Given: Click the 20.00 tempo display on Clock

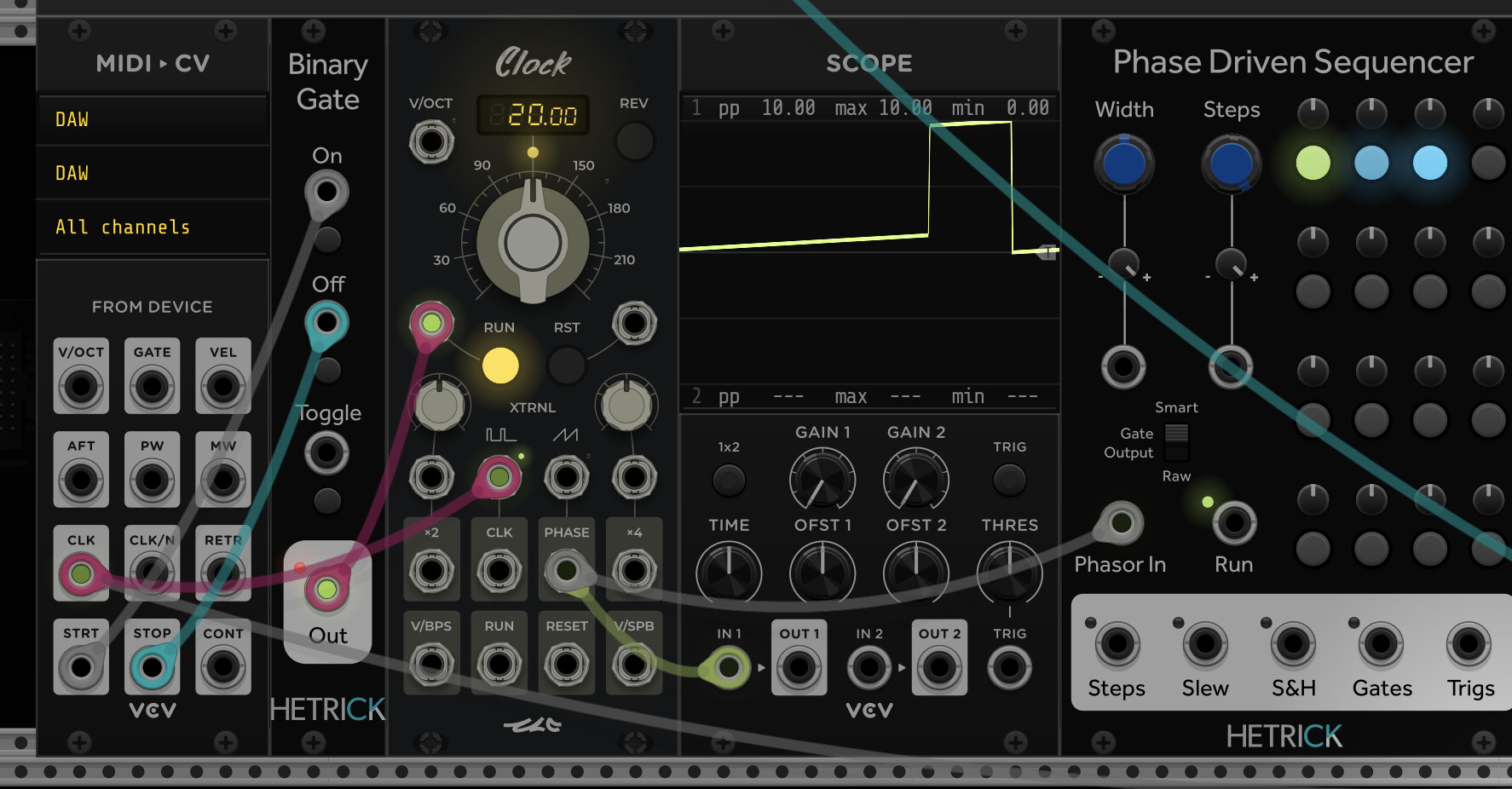Looking at the screenshot, I should coord(533,114).
